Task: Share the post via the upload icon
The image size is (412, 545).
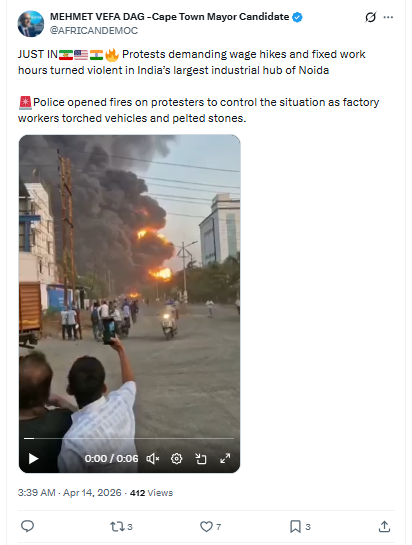Action: tap(384, 527)
